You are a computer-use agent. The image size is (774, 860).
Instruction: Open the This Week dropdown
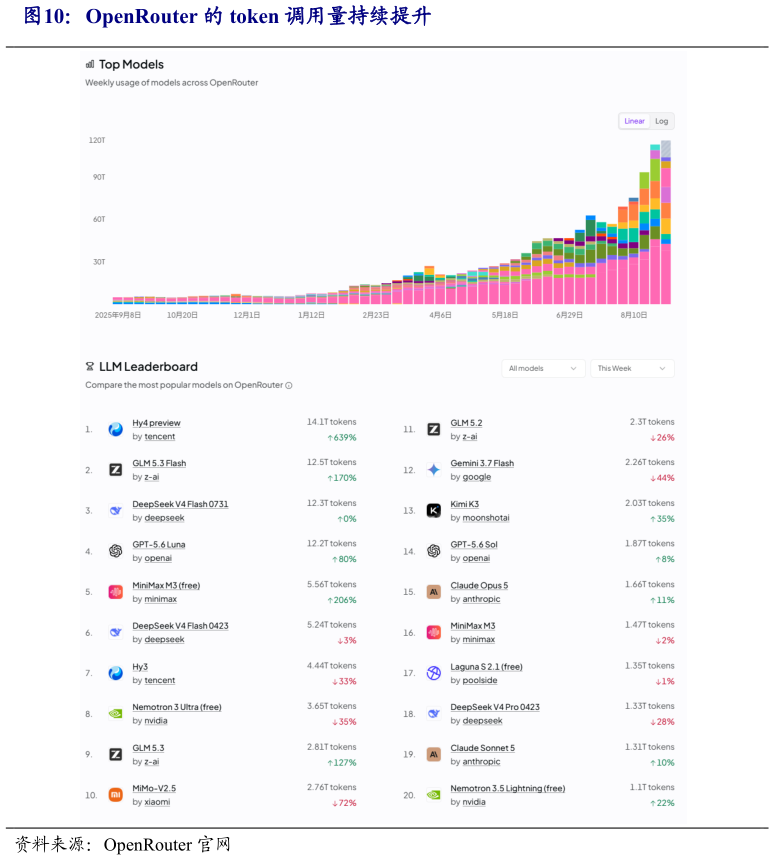632,369
